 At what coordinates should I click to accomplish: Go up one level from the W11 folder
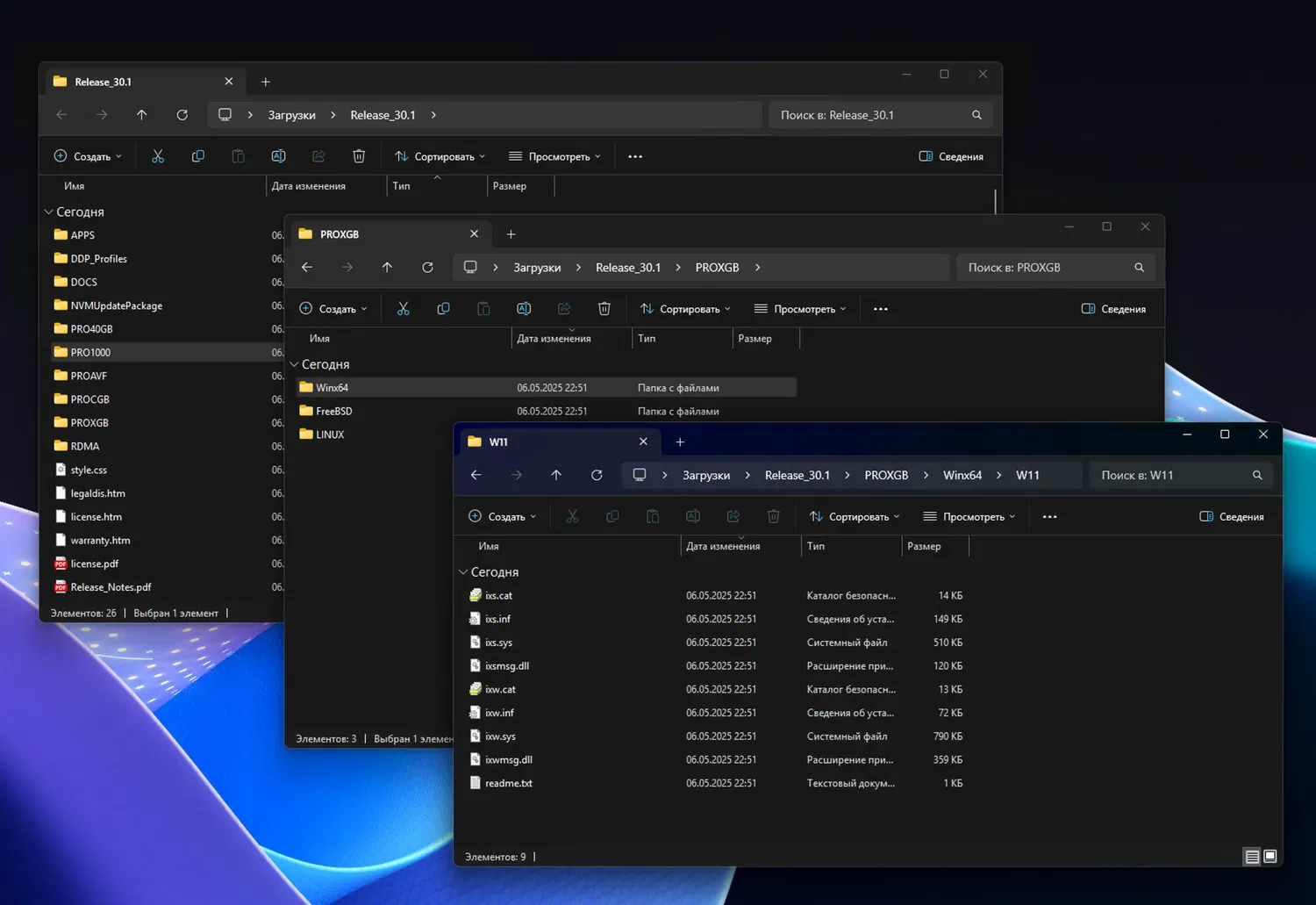[556, 475]
